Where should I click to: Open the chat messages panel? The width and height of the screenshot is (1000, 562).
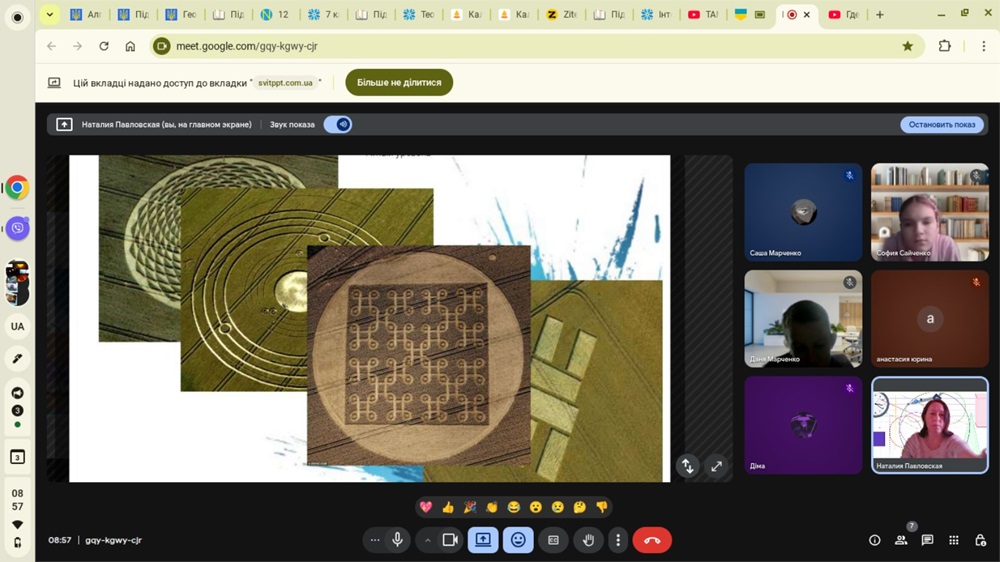(x=927, y=540)
